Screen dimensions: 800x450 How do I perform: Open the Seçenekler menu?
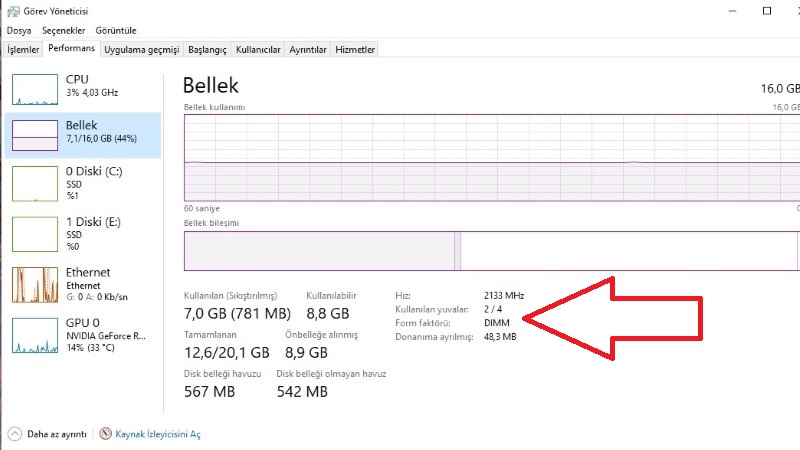coord(64,31)
